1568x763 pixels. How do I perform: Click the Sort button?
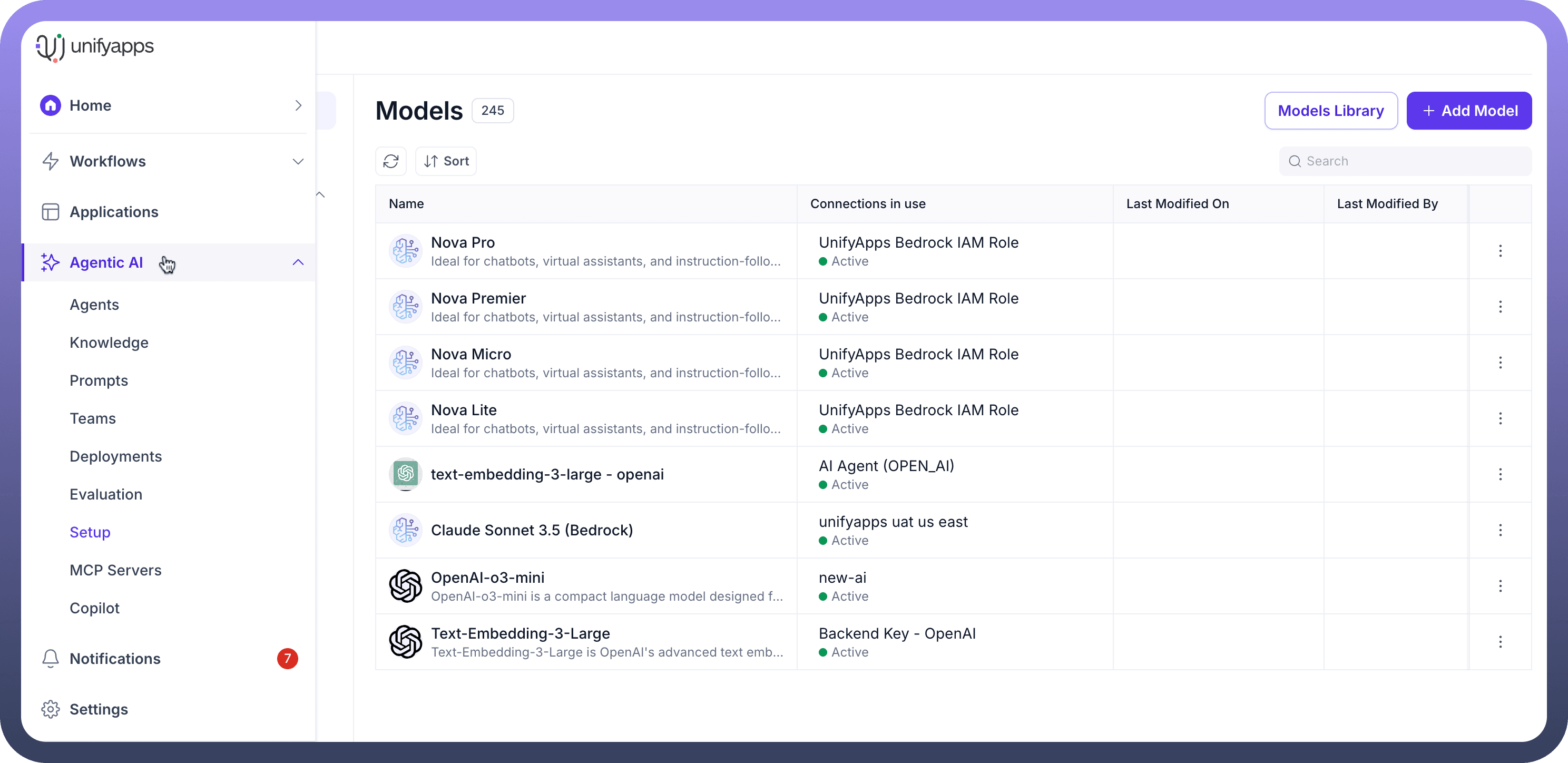(x=446, y=161)
